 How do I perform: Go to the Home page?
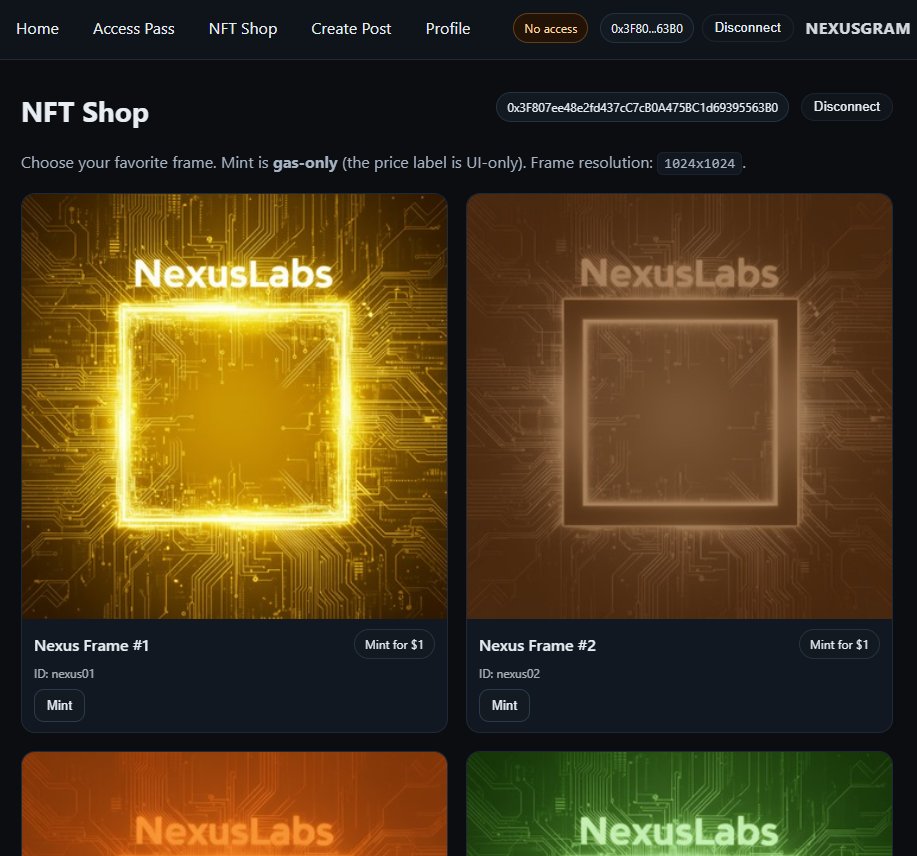pyautogui.click(x=37, y=29)
